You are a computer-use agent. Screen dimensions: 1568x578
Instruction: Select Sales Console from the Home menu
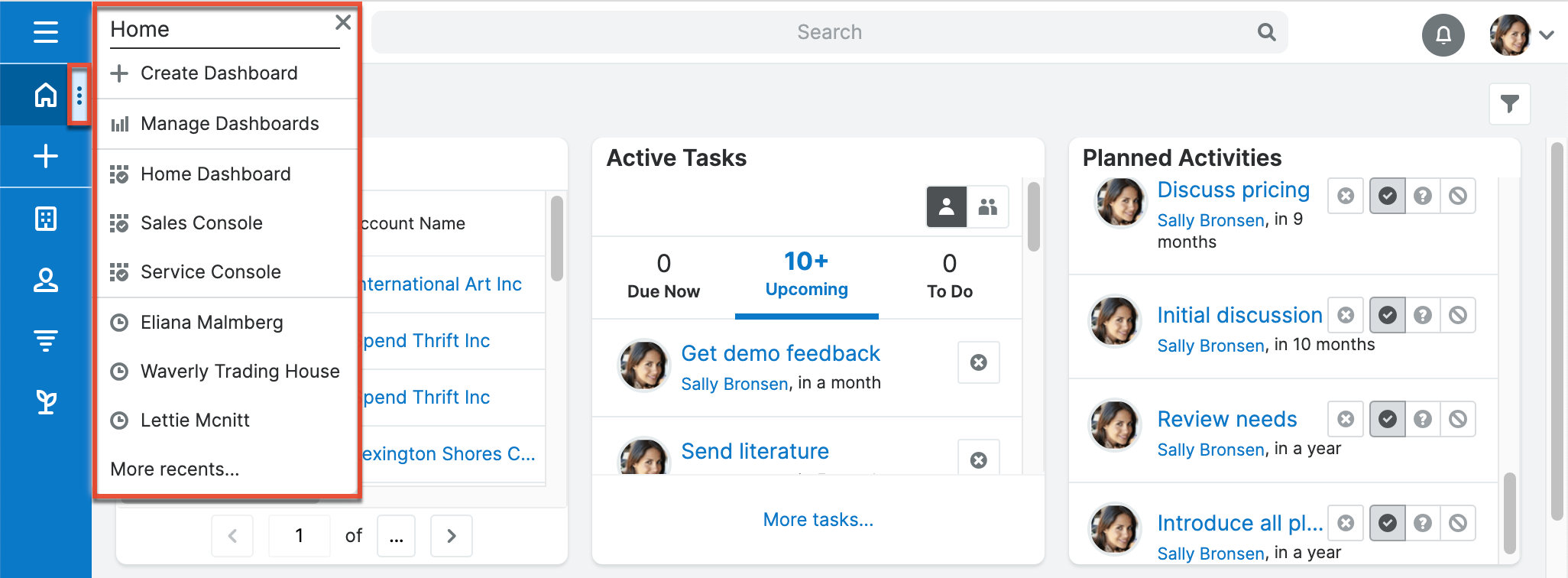(201, 222)
